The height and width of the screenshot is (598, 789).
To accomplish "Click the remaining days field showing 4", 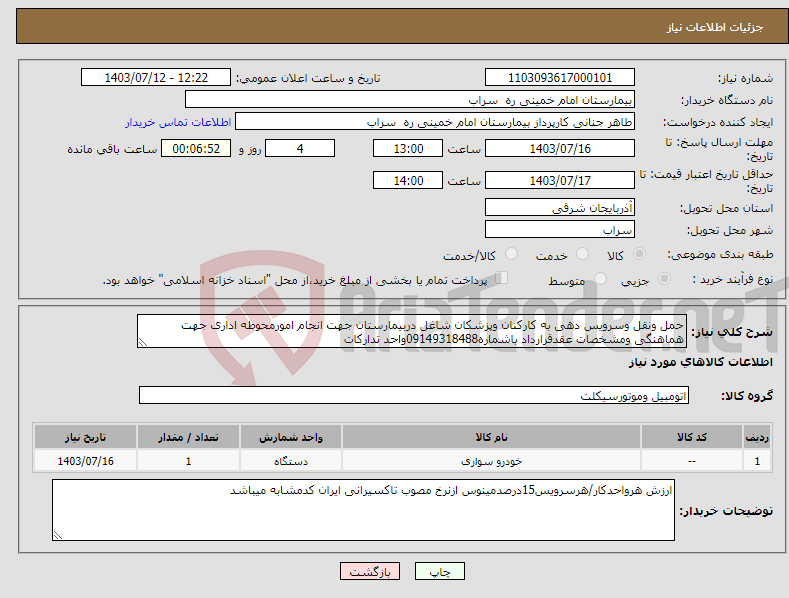I will pyautogui.click(x=300, y=148).
